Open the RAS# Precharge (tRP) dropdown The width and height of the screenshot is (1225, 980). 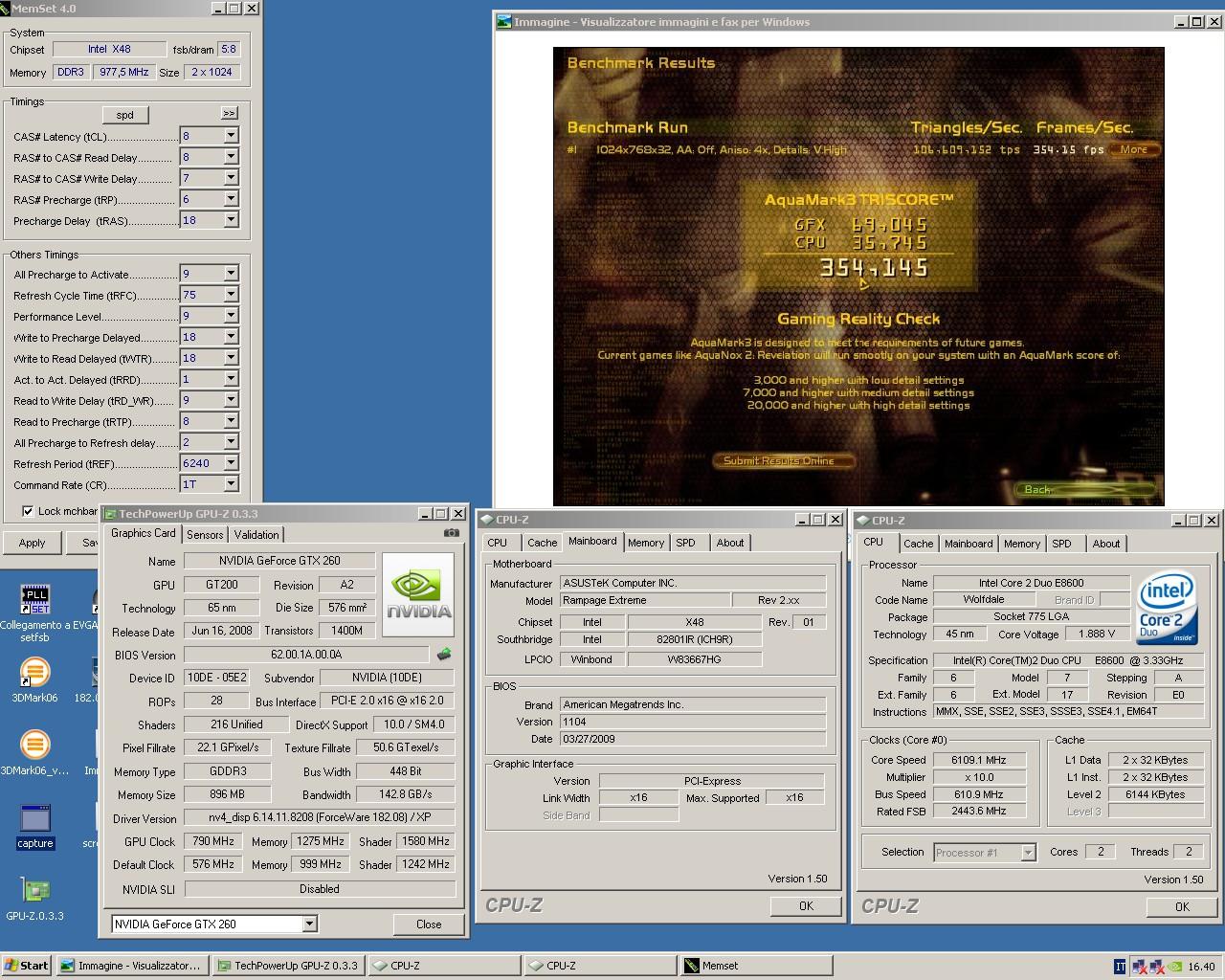(x=231, y=199)
